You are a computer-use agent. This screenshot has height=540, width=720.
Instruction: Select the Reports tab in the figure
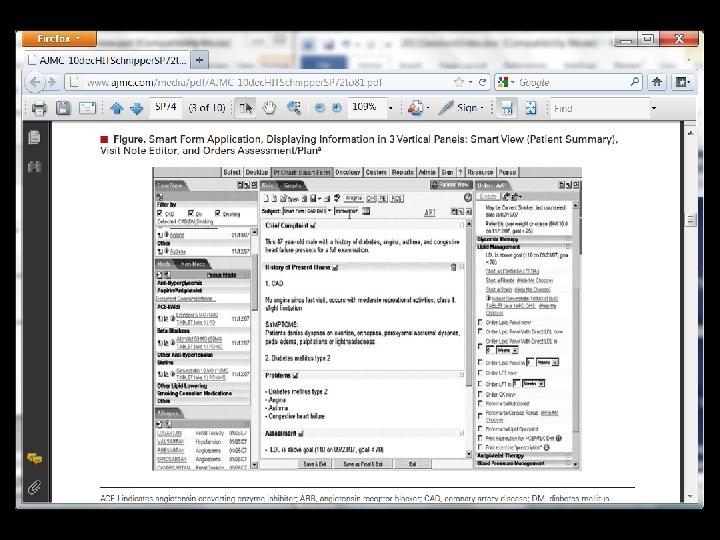pyautogui.click(x=403, y=172)
